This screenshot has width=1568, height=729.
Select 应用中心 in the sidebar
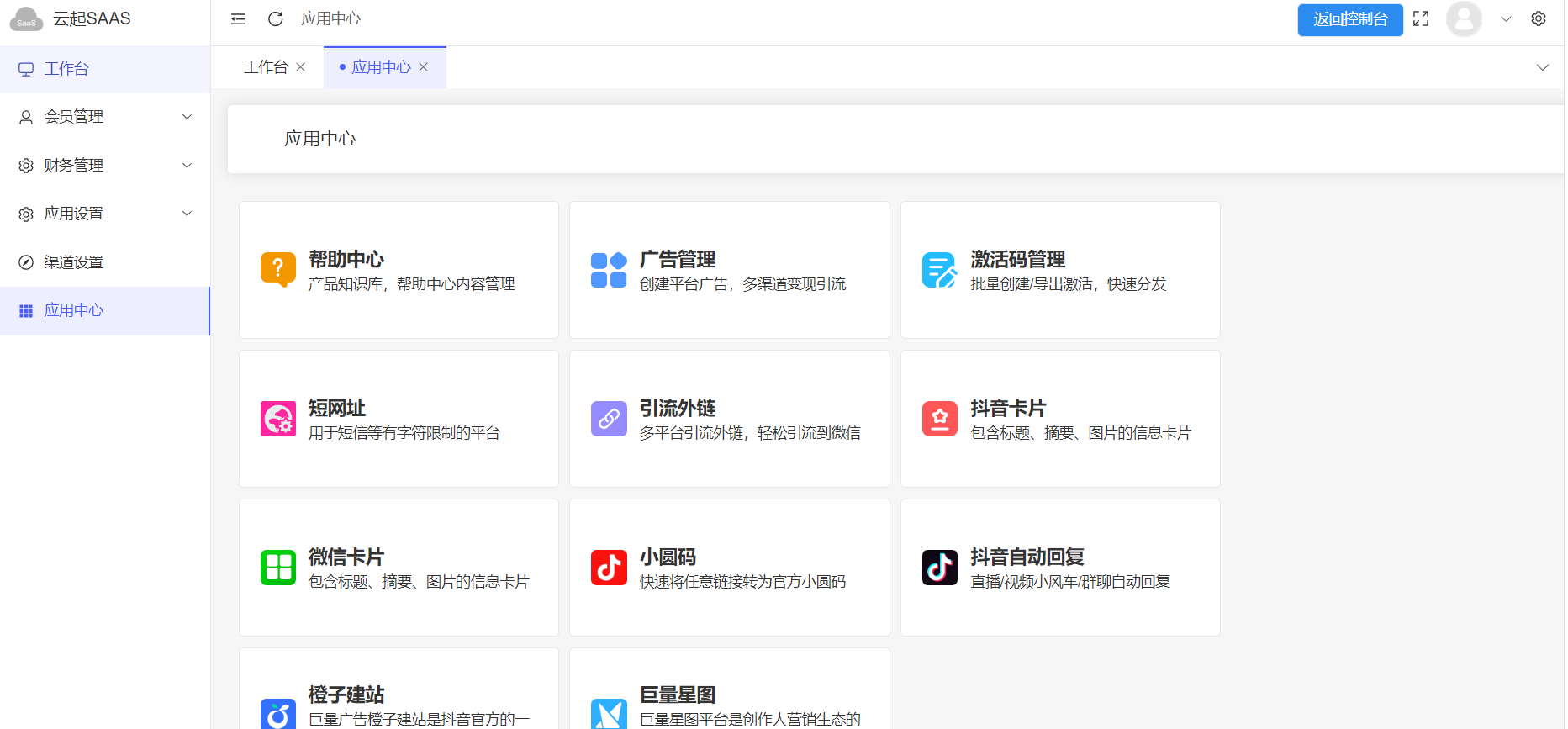point(105,310)
